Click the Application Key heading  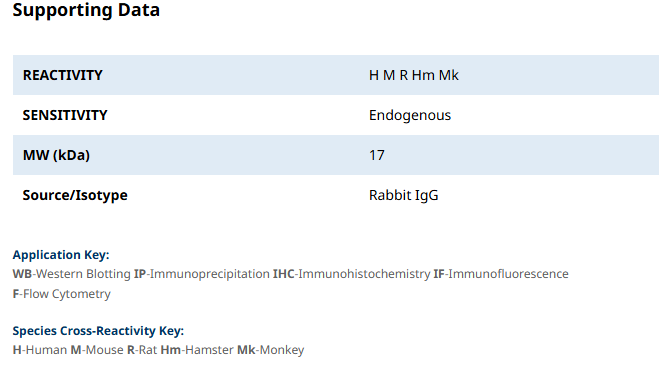pyautogui.click(x=61, y=255)
